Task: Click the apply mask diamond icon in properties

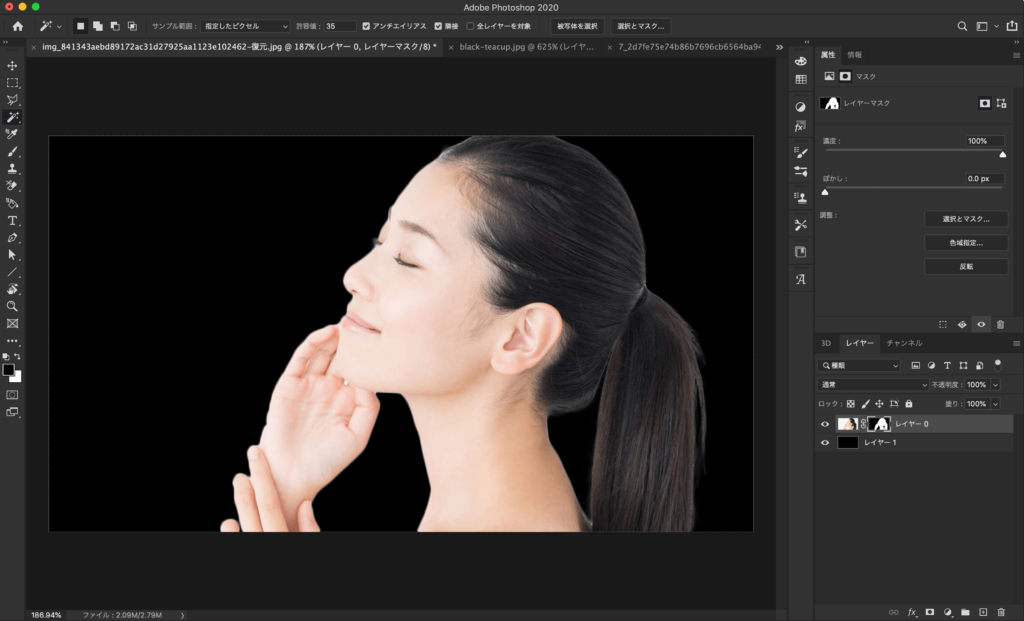Action: click(962, 325)
